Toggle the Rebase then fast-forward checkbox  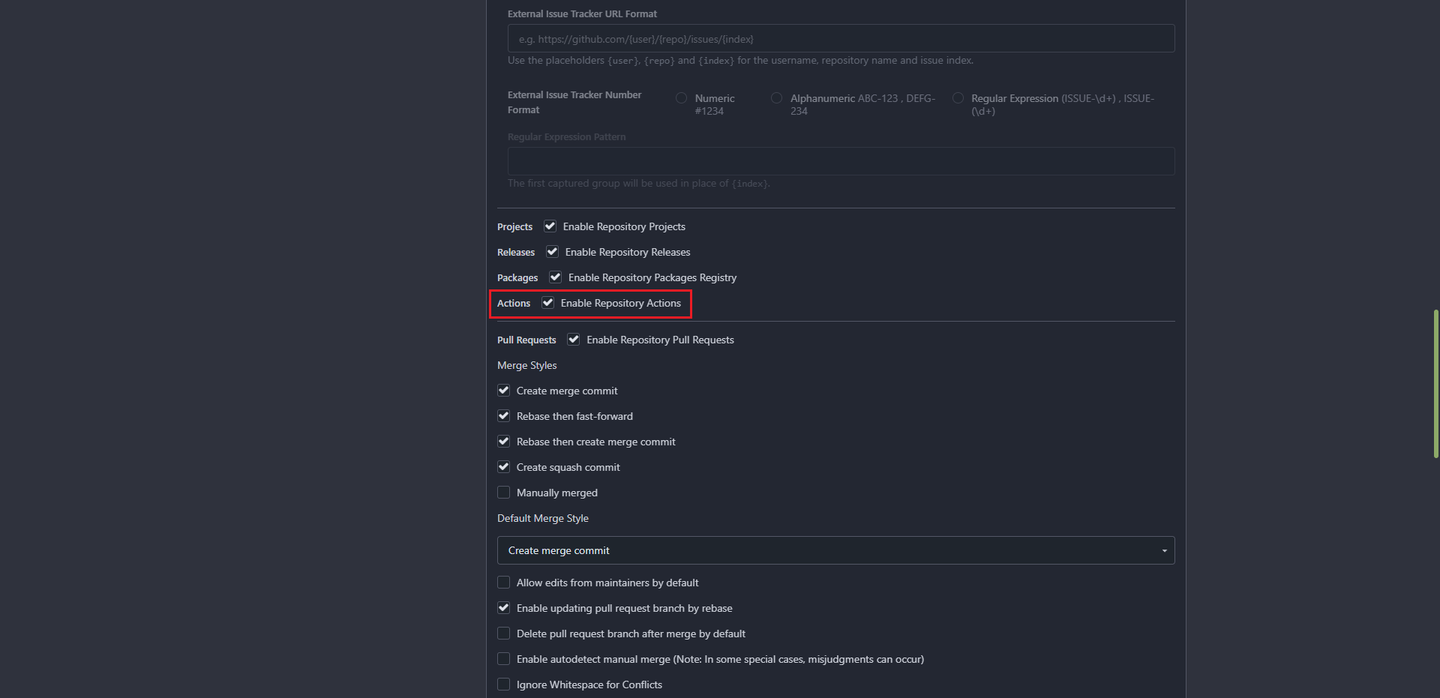point(504,416)
